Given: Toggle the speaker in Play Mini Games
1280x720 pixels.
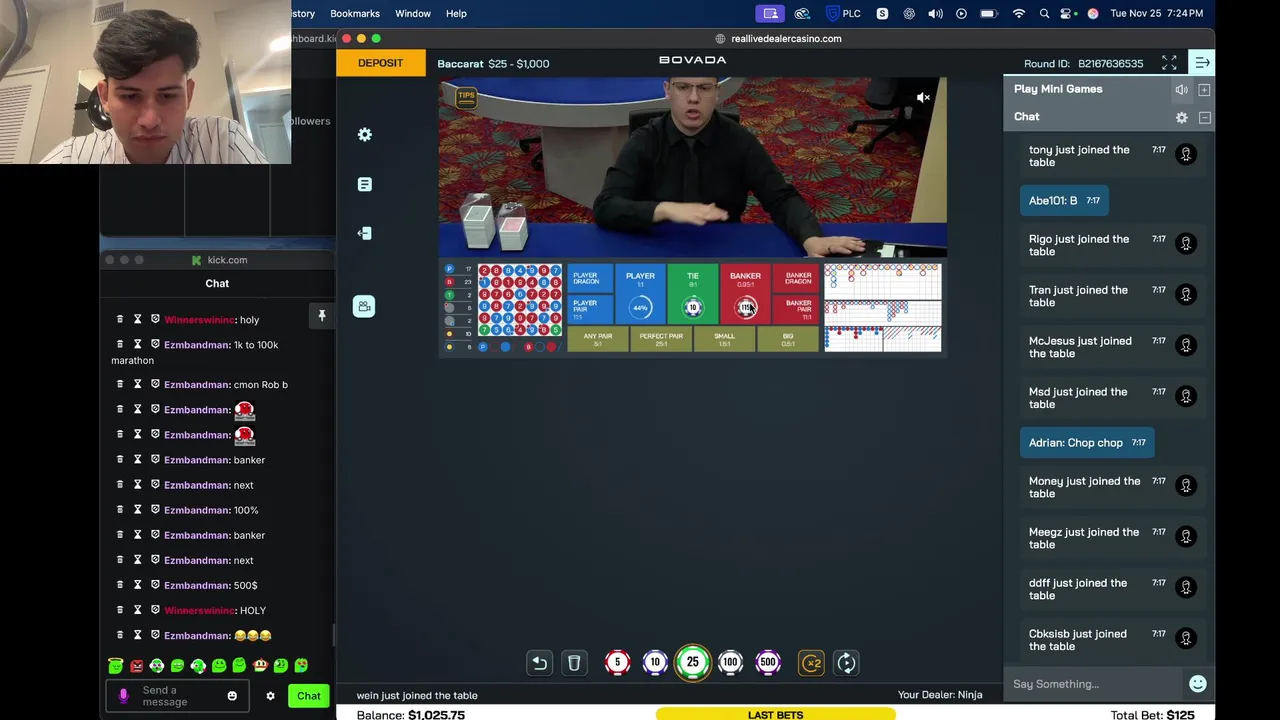Looking at the screenshot, I should tap(1181, 90).
